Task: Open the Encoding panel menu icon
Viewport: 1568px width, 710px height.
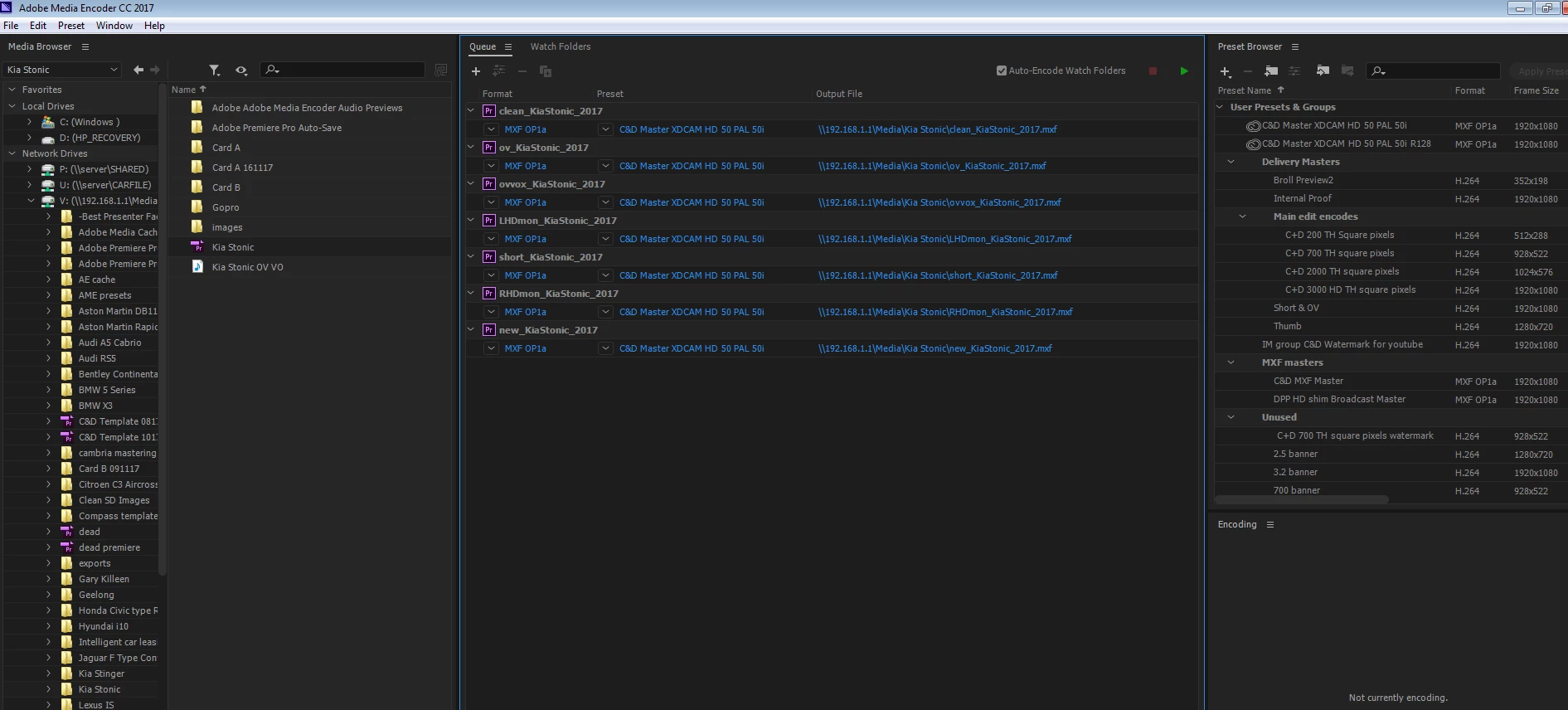Action: point(1269,524)
